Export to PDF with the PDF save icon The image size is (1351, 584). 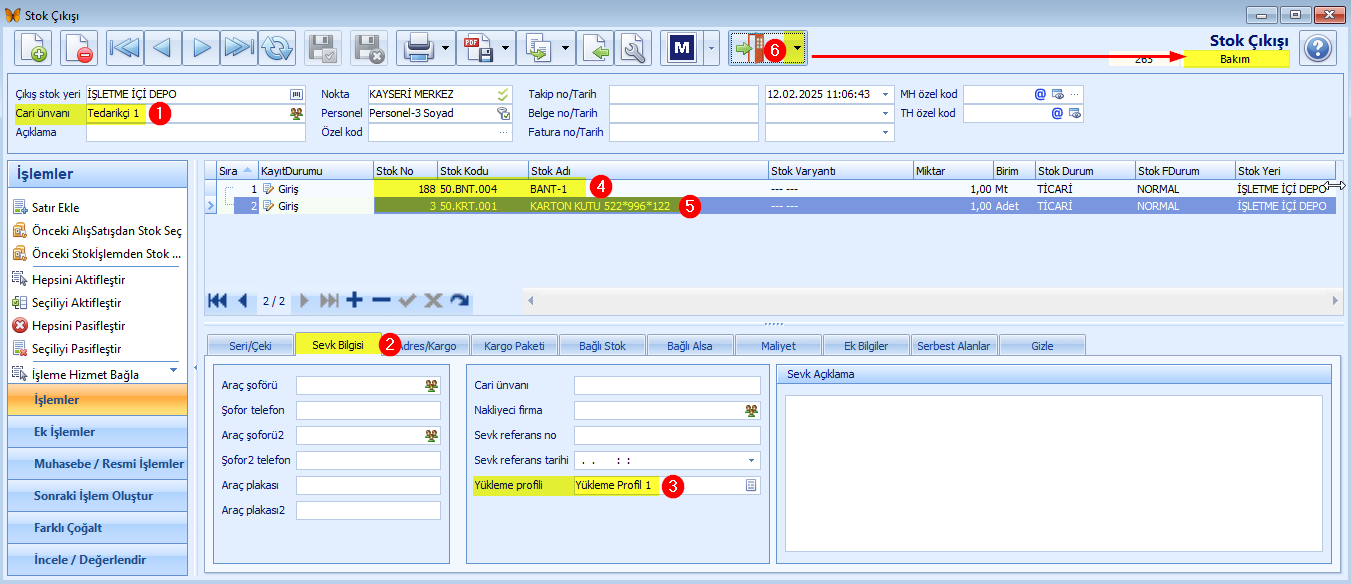tap(478, 48)
